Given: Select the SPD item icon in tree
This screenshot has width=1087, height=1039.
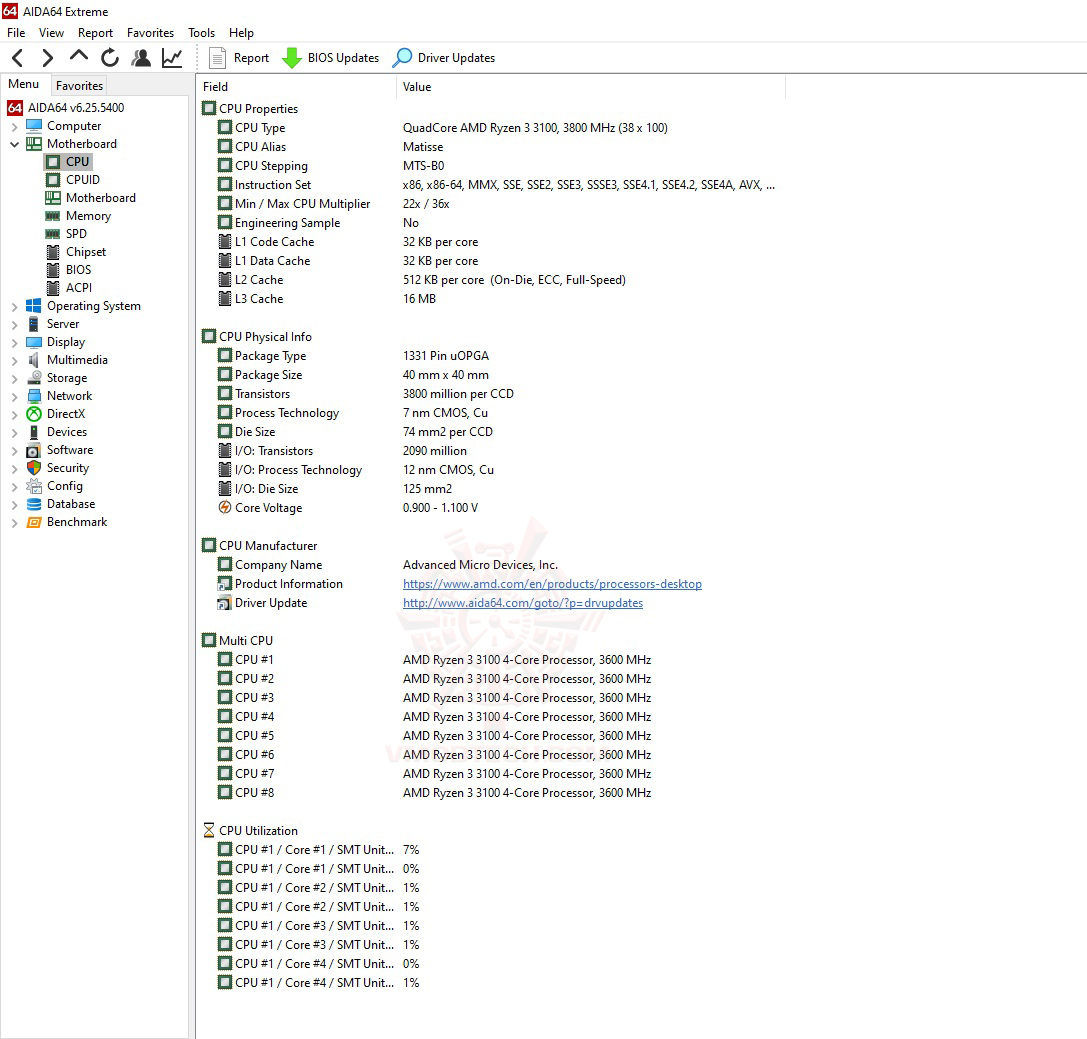Looking at the screenshot, I should (53, 234).
